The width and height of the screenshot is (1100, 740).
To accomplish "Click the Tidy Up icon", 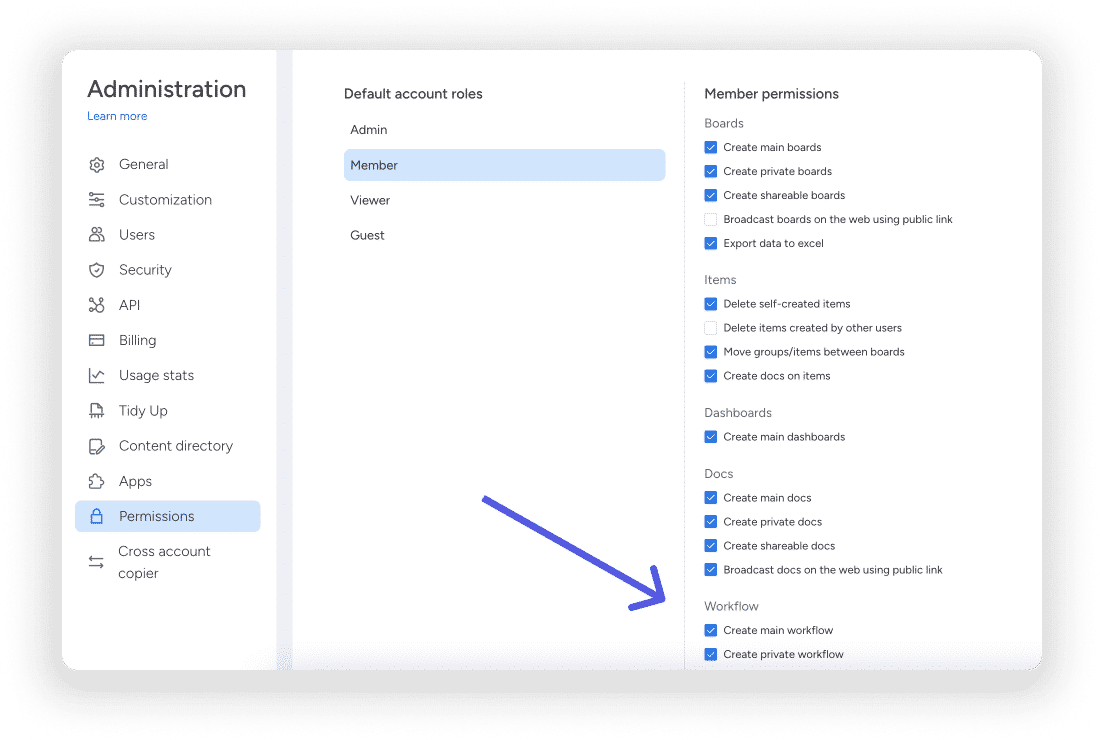I will (x=97, y=411).
